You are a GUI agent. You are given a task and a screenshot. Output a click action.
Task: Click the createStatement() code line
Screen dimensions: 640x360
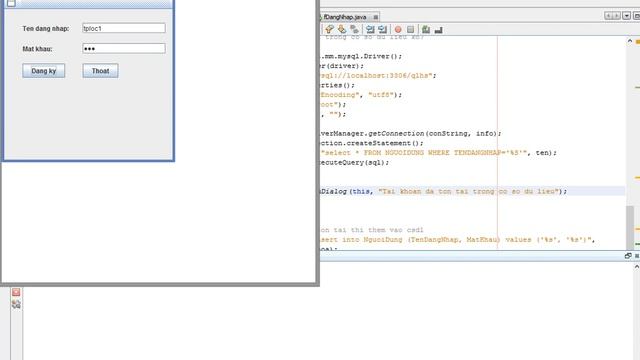pos(372,143)
